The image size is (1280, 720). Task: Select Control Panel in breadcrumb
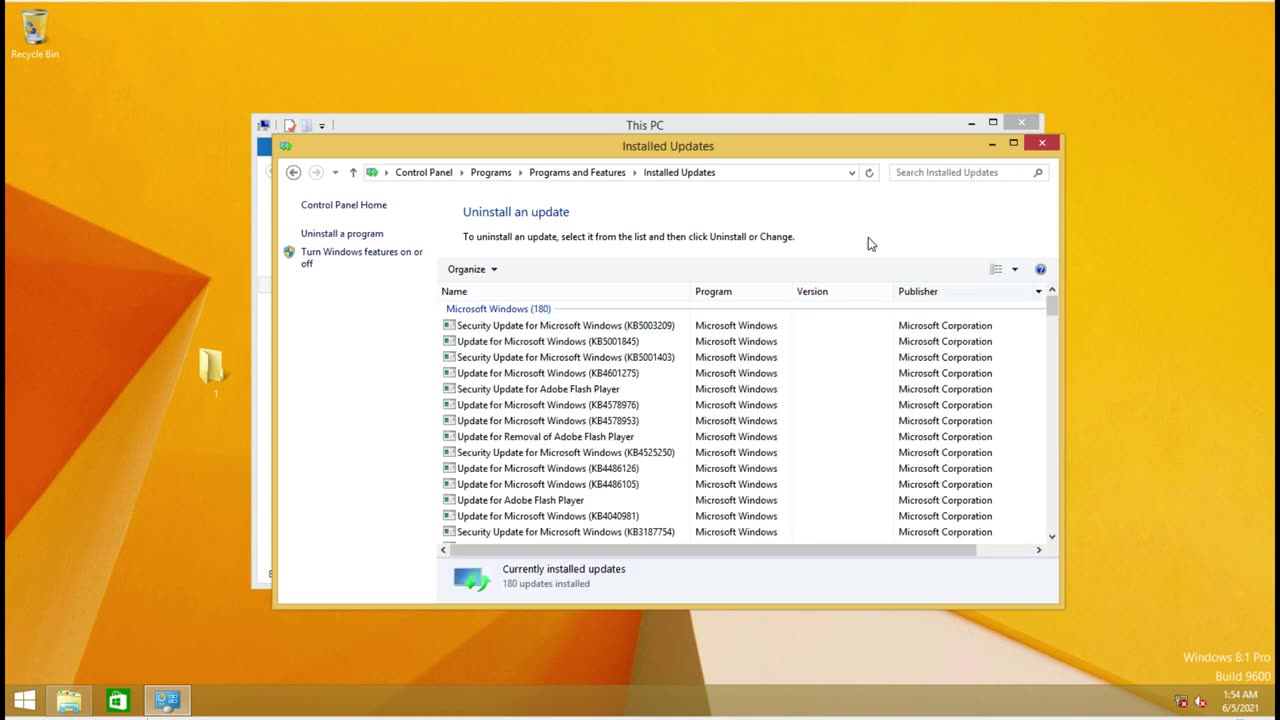[424, 172]
